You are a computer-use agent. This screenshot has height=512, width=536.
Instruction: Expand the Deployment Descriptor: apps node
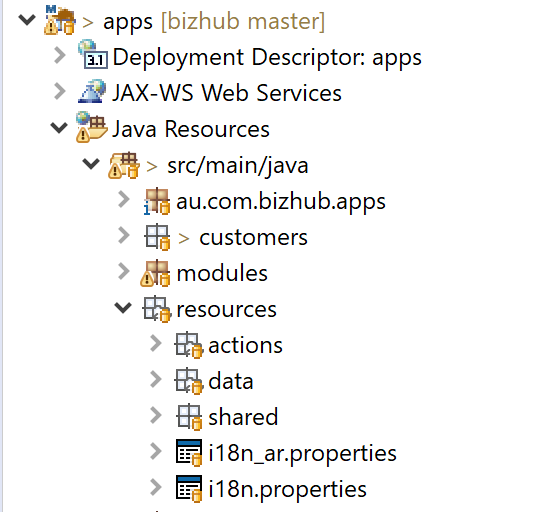pyautogui.click(x=60, y=55)
